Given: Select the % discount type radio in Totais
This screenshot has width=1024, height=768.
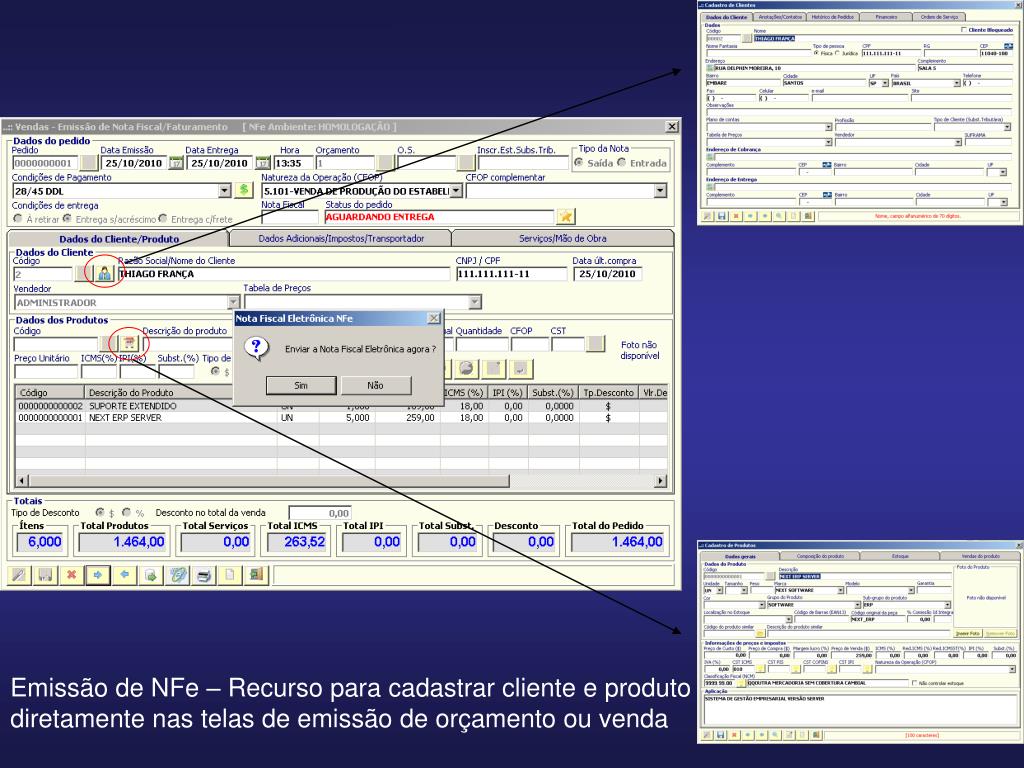Looking at the screenshot, I should tap(127, 513).
